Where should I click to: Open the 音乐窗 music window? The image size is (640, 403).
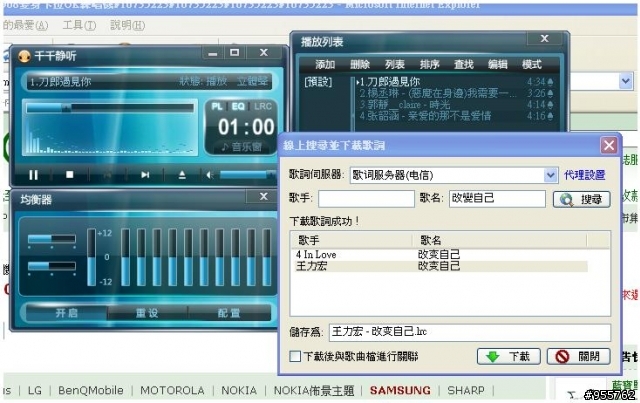click(x=241, y=147)
